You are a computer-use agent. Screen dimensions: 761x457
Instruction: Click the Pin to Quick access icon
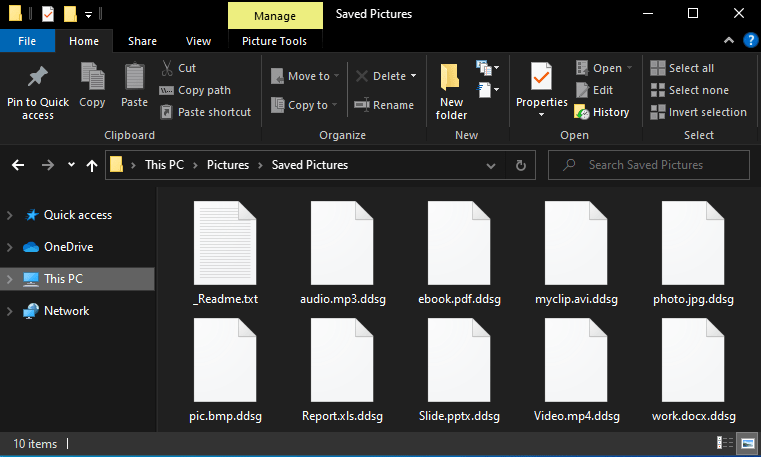tap(37, 77)
